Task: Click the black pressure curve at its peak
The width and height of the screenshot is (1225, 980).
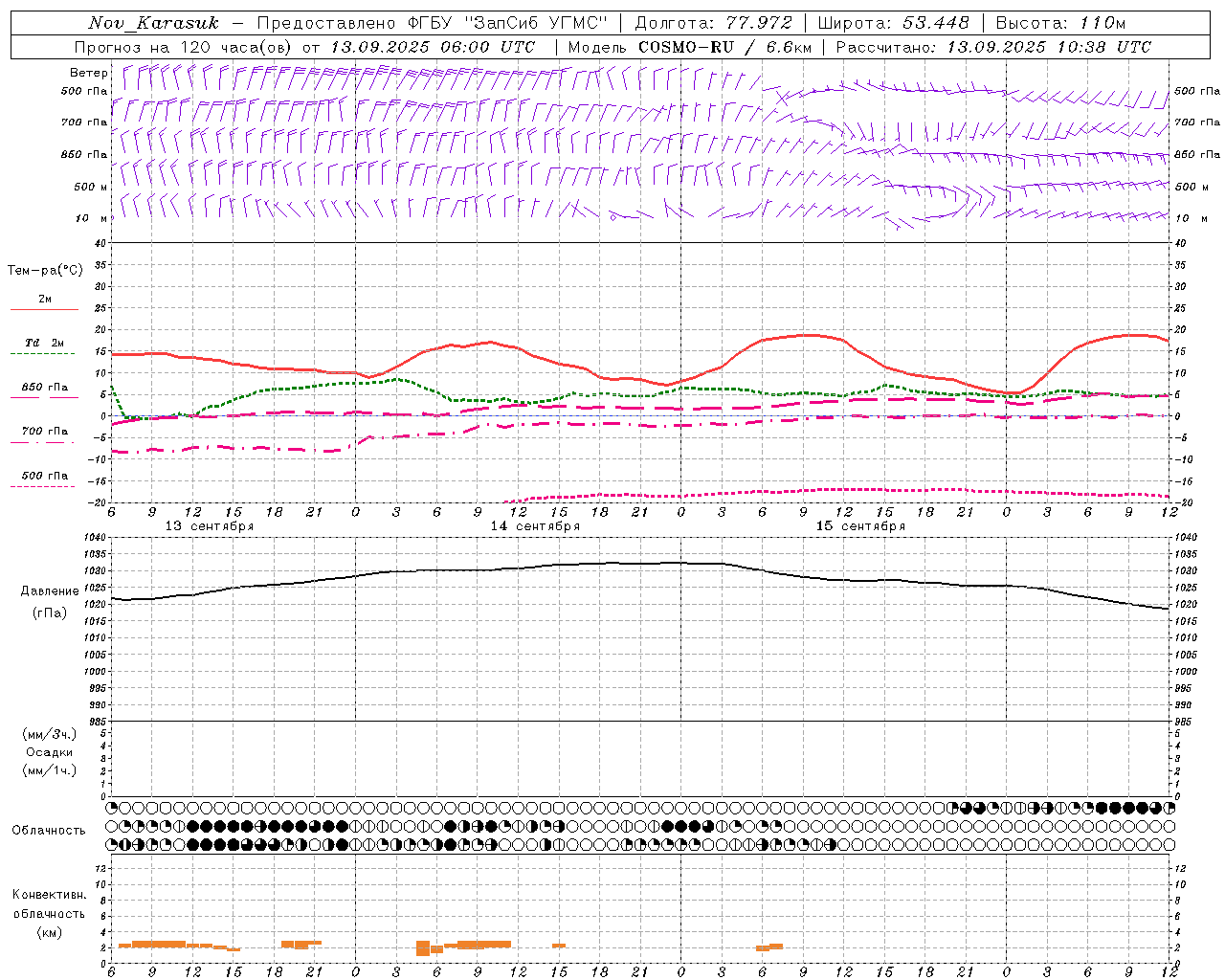Action: (680, 563)
